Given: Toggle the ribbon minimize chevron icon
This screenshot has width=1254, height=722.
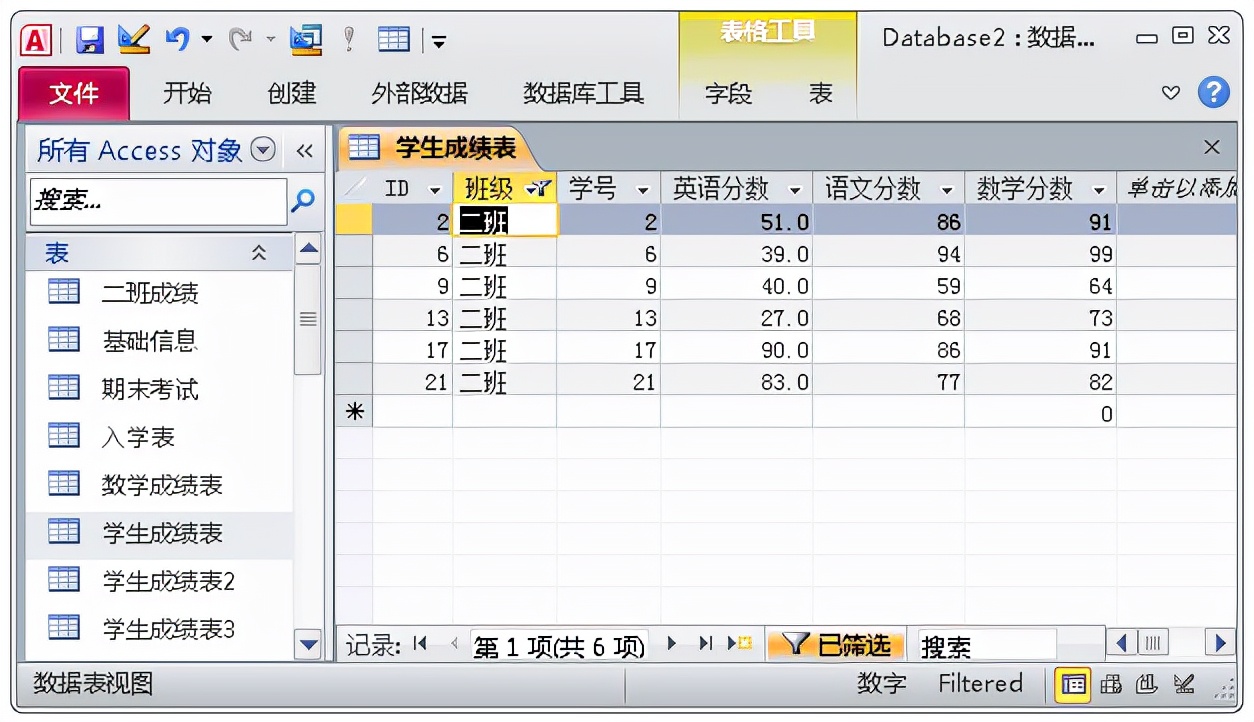Looking at the screenshot, I should pyautogui.click(x=1171, y=93).
